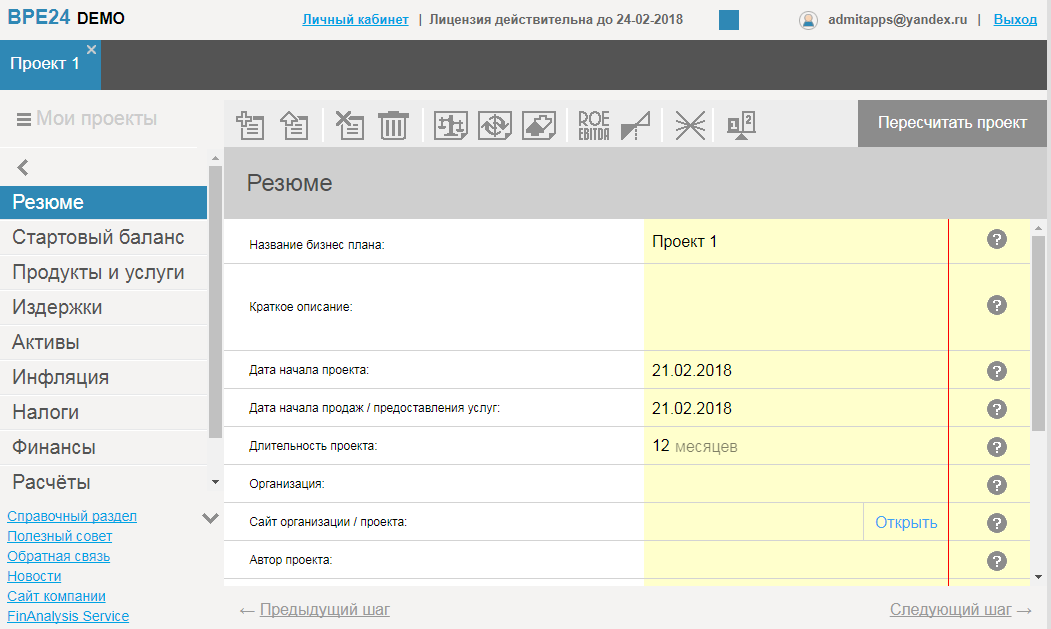Click the Сайт организации input field

[753, 522]
